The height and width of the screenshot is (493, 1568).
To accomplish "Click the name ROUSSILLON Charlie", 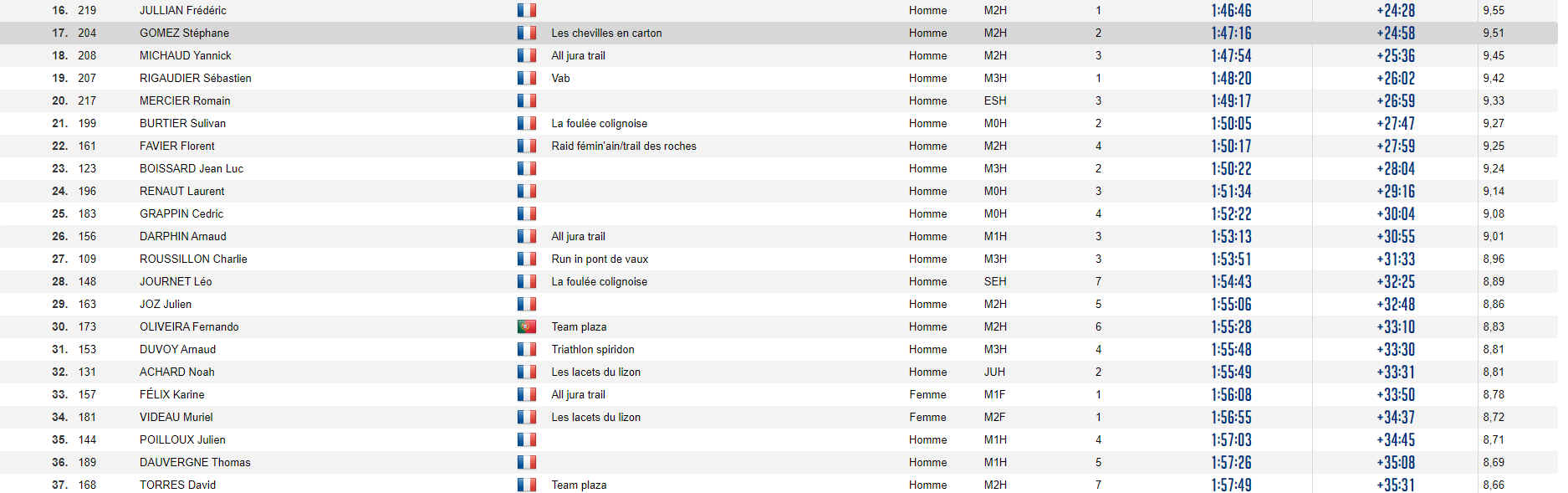I will tap(193, 259).
